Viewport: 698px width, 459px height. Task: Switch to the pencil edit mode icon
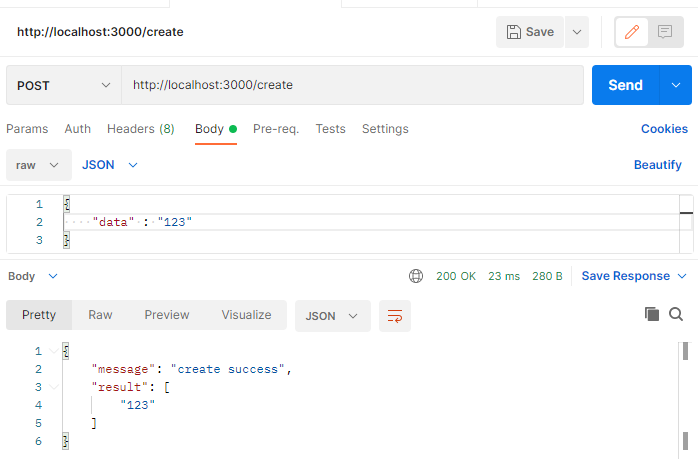coord(632,32)
